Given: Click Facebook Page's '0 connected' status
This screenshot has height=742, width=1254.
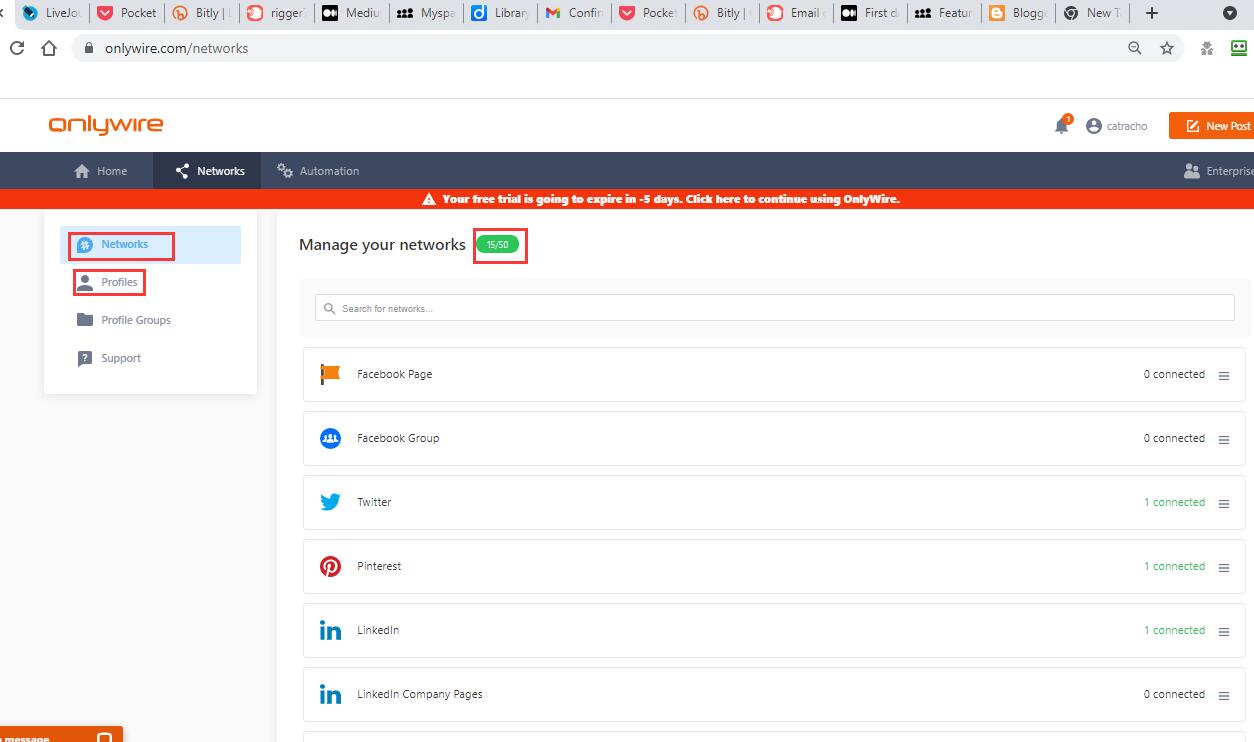Looking at the screenshot, I should tap(1174, 374).
